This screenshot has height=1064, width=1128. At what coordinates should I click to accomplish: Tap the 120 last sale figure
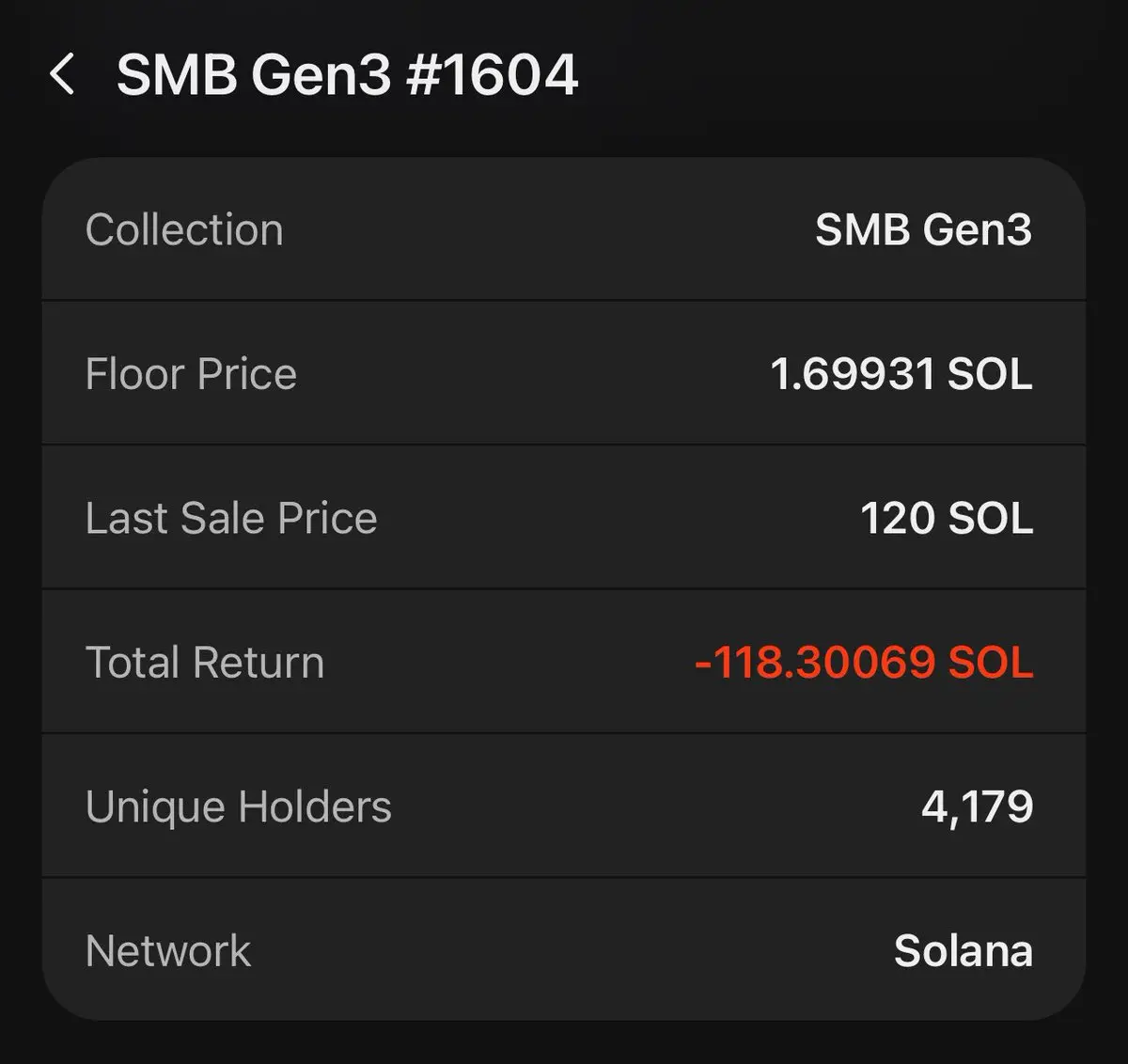pyautogui.click(x=899, y=518)
